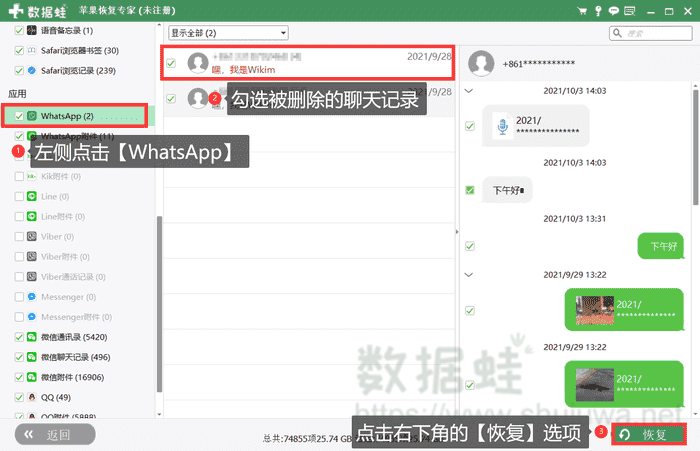Select 微信通讯录 (5420) category
700x451 pixels.
point(74,337)
